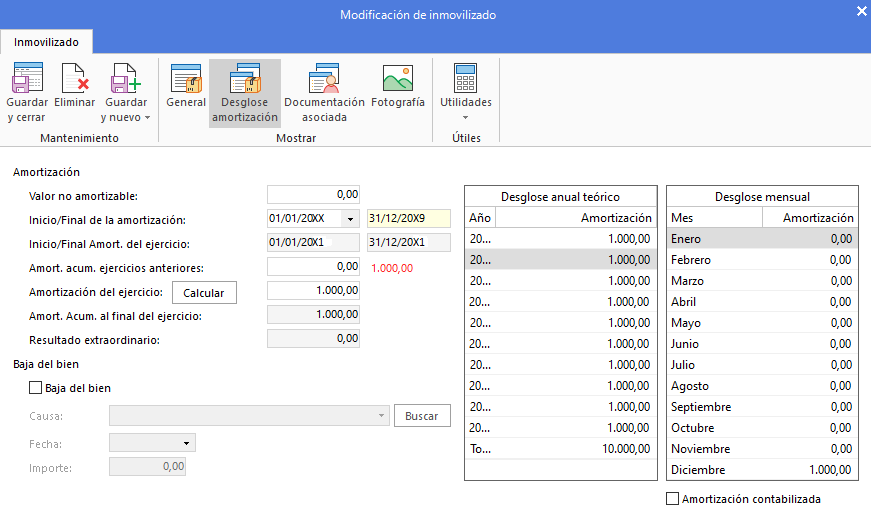
Task: Enable Amortización contabilizada checkbox
Action: point(673,499)
